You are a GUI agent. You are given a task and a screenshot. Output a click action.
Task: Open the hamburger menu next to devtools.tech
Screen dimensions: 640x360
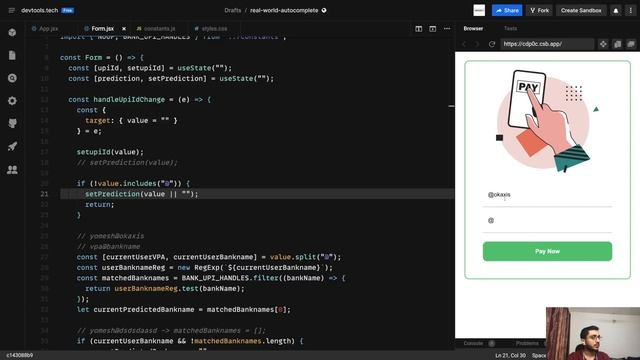[x=11, y=10]
